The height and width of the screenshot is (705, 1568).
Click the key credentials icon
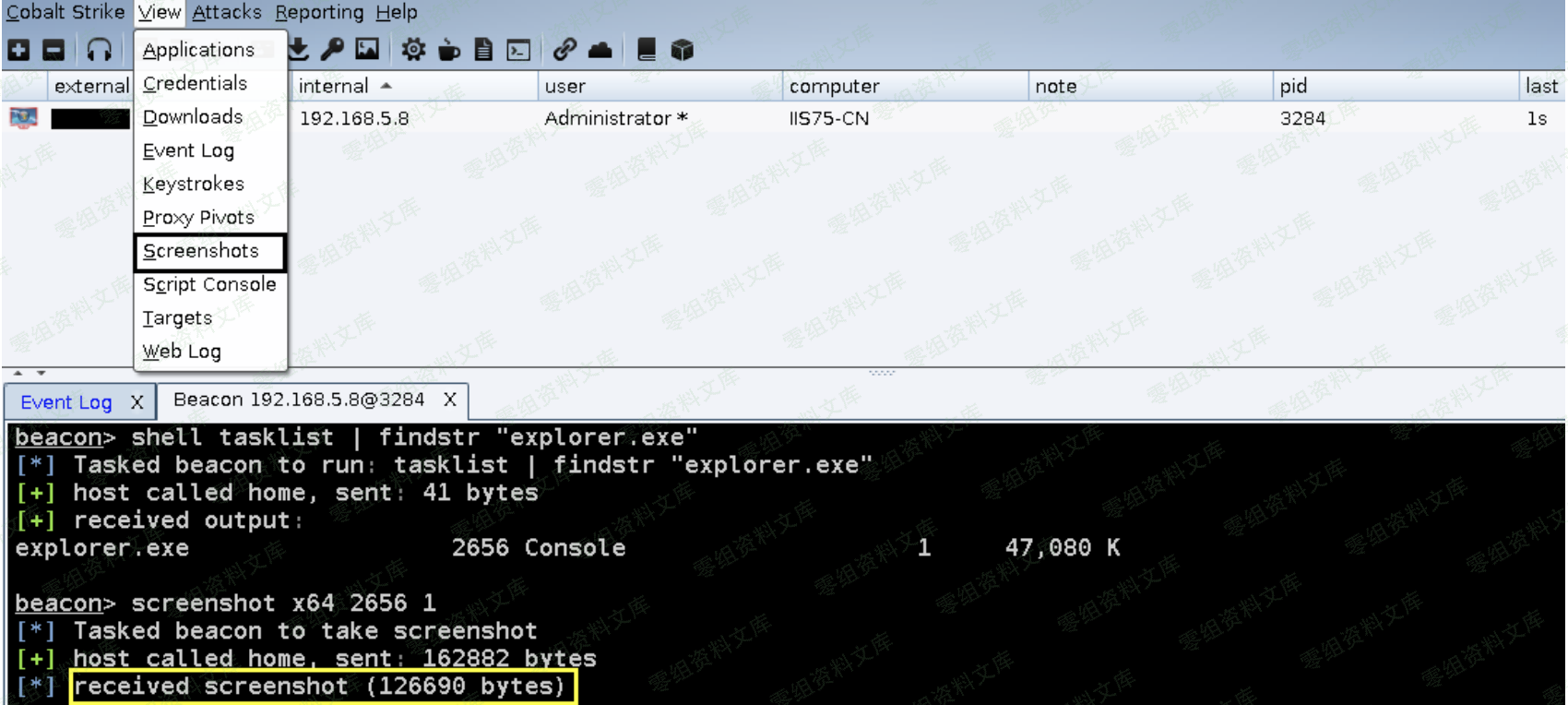332,50
